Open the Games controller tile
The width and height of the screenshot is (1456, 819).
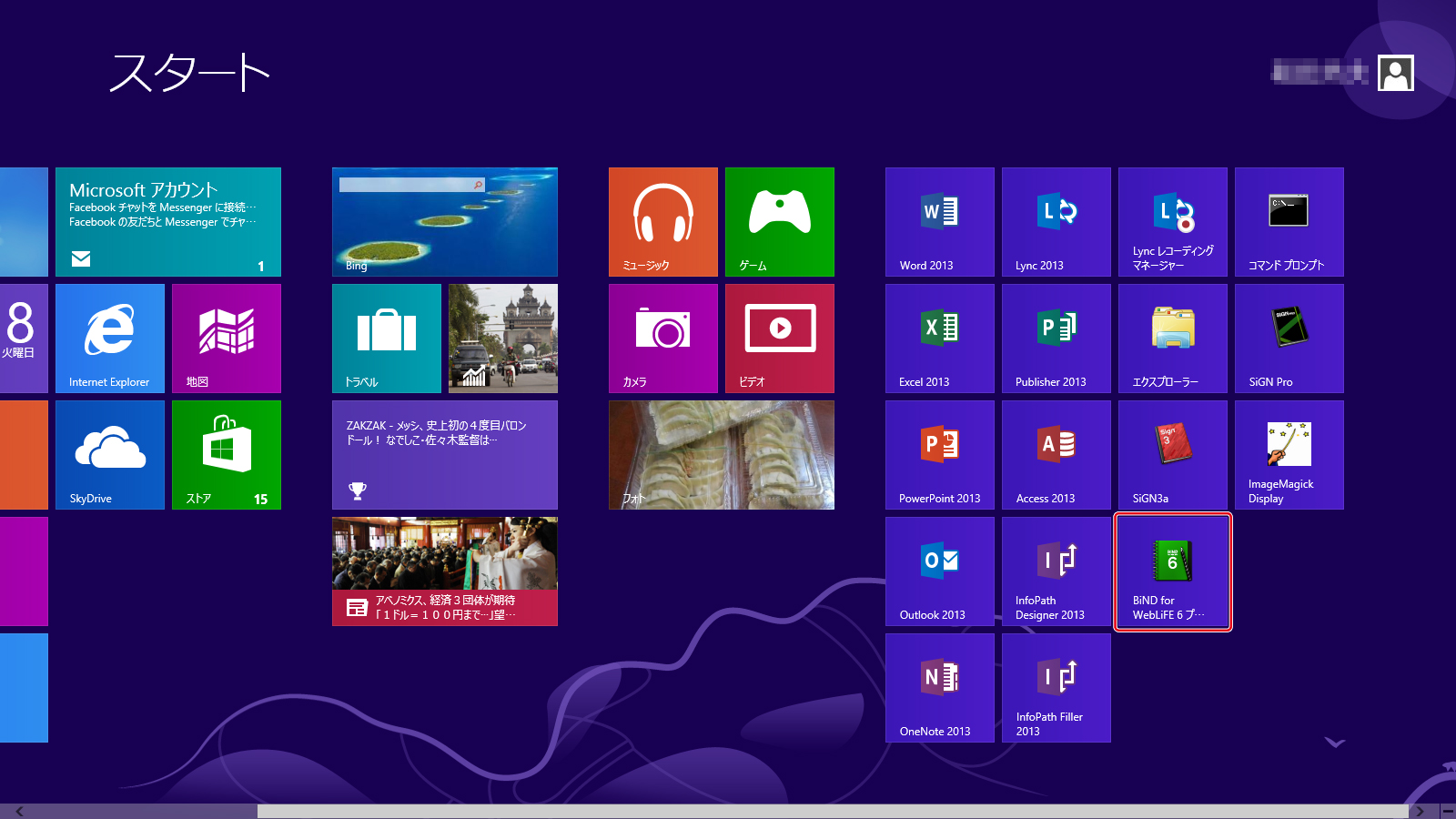(780, 222)
